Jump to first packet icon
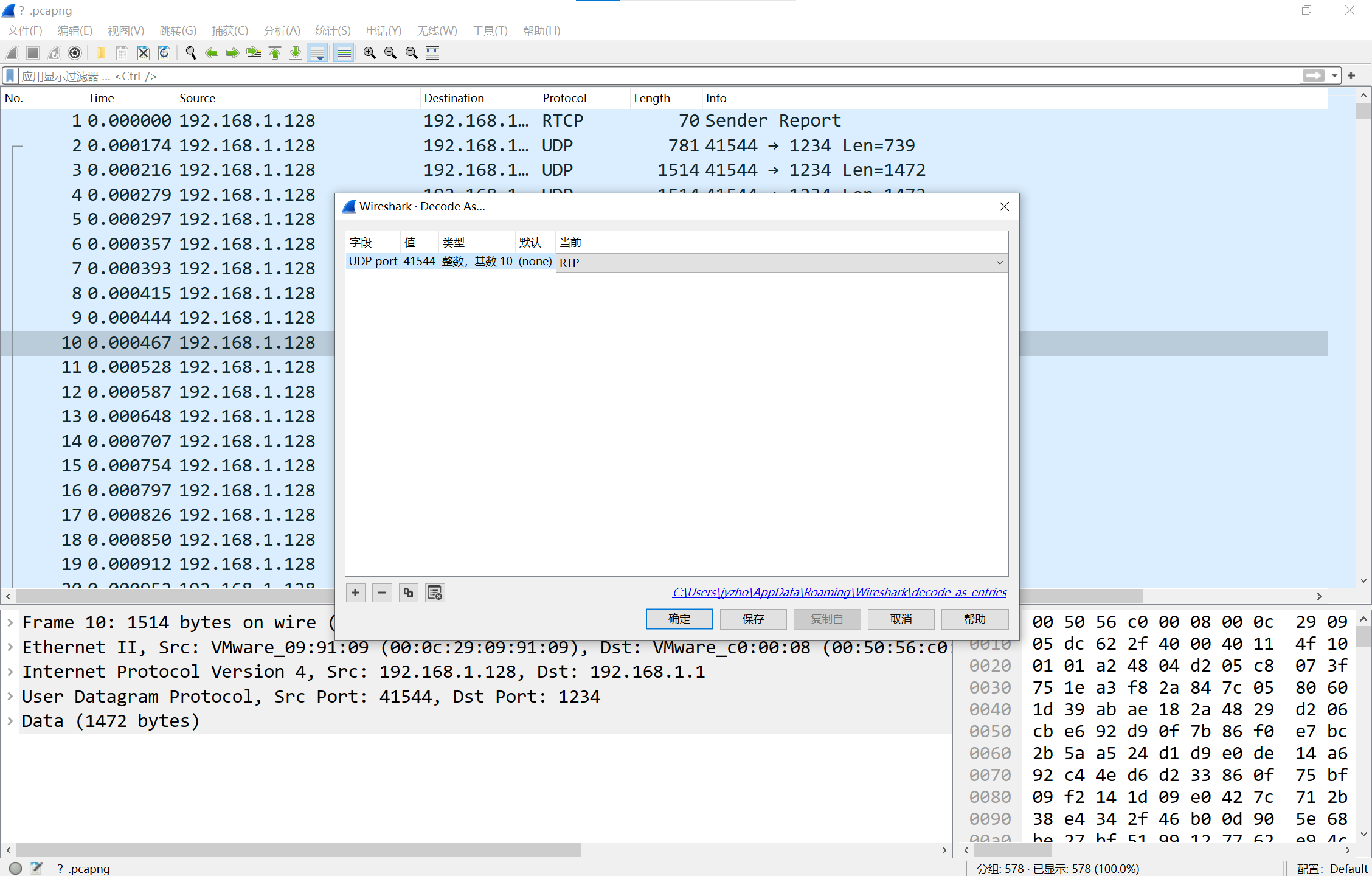 275,53
